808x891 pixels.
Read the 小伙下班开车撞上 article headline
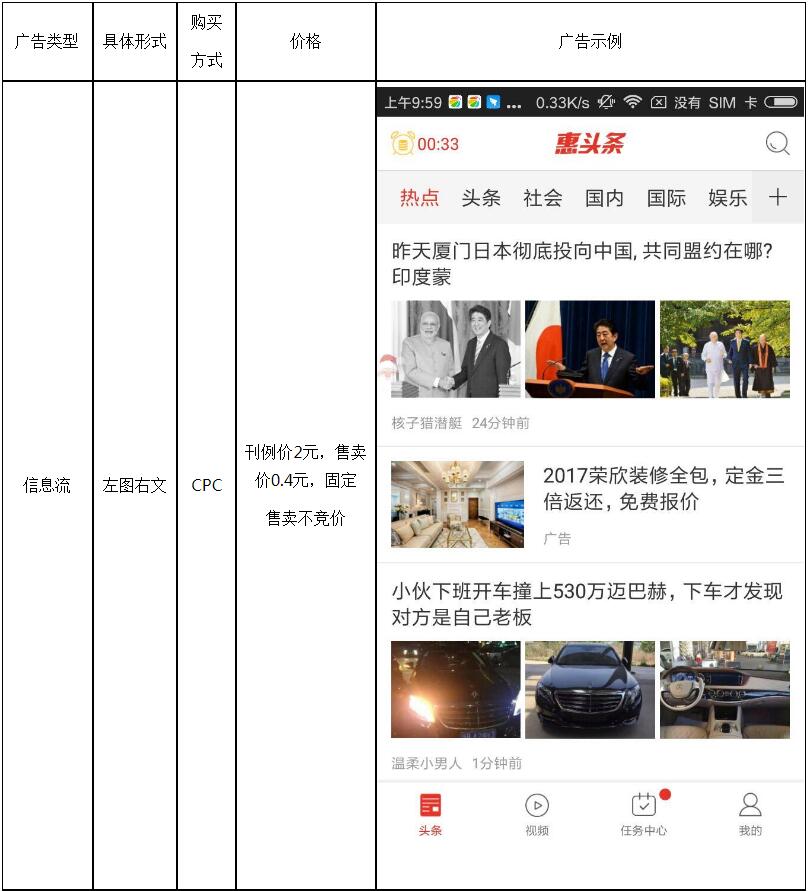tap(586, 604)
